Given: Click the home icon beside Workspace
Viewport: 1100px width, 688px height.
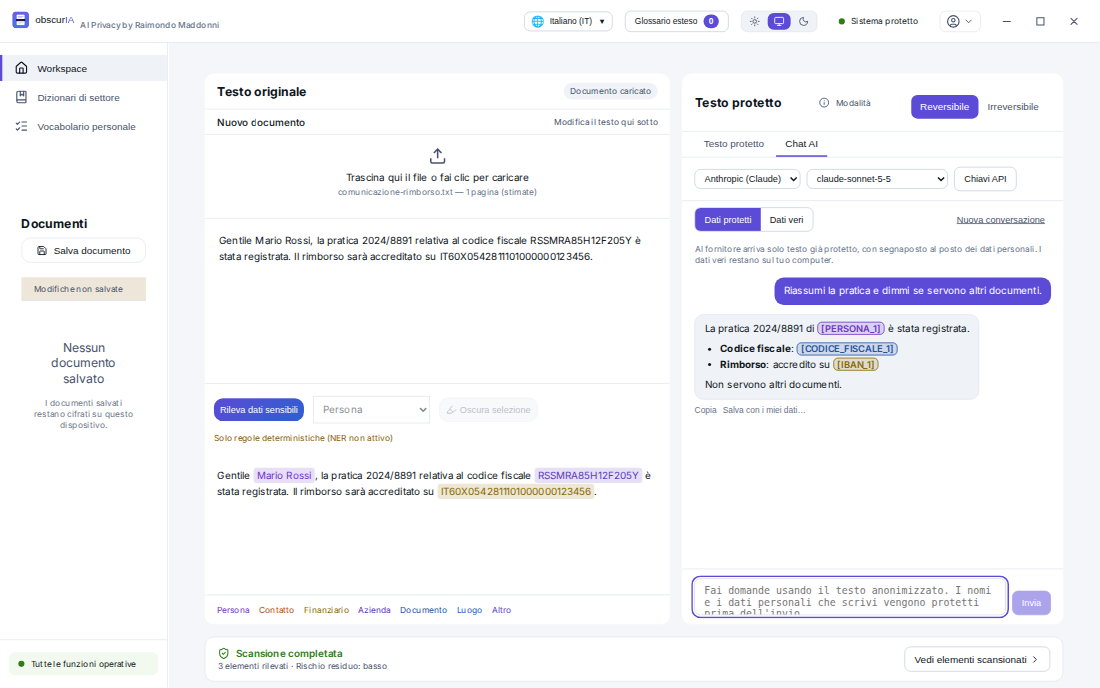Looking at the screenshot, I should coord(22,68).
